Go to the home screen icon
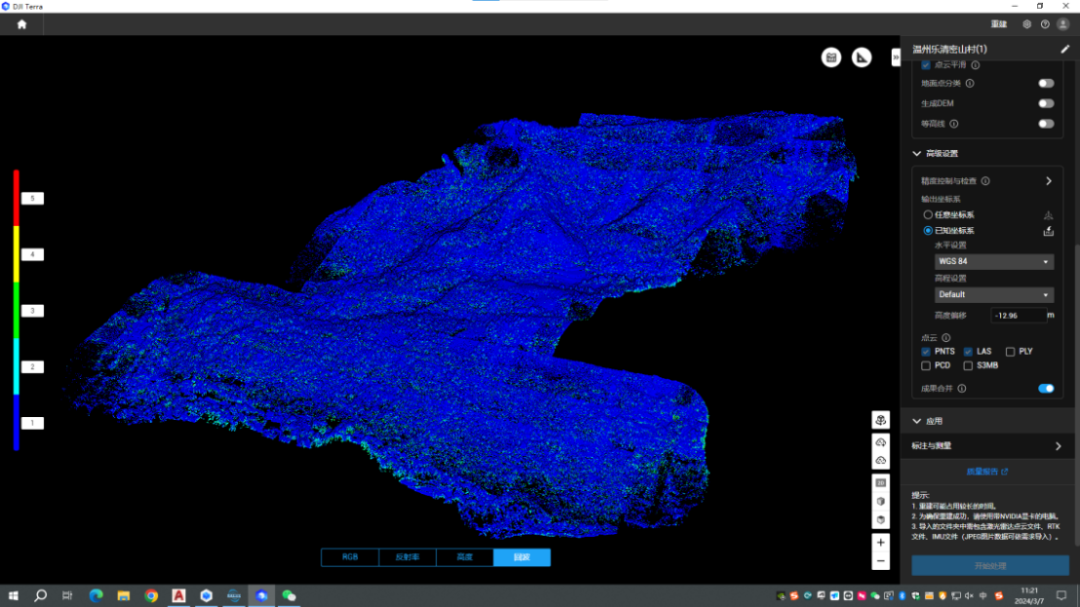The width and height of the screenshot is (1080, 607). pyautogui.click(x=22, y=24)
